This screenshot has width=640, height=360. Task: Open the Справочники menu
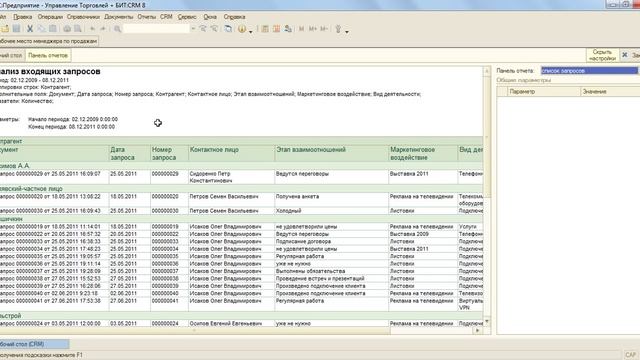(83, 17)
